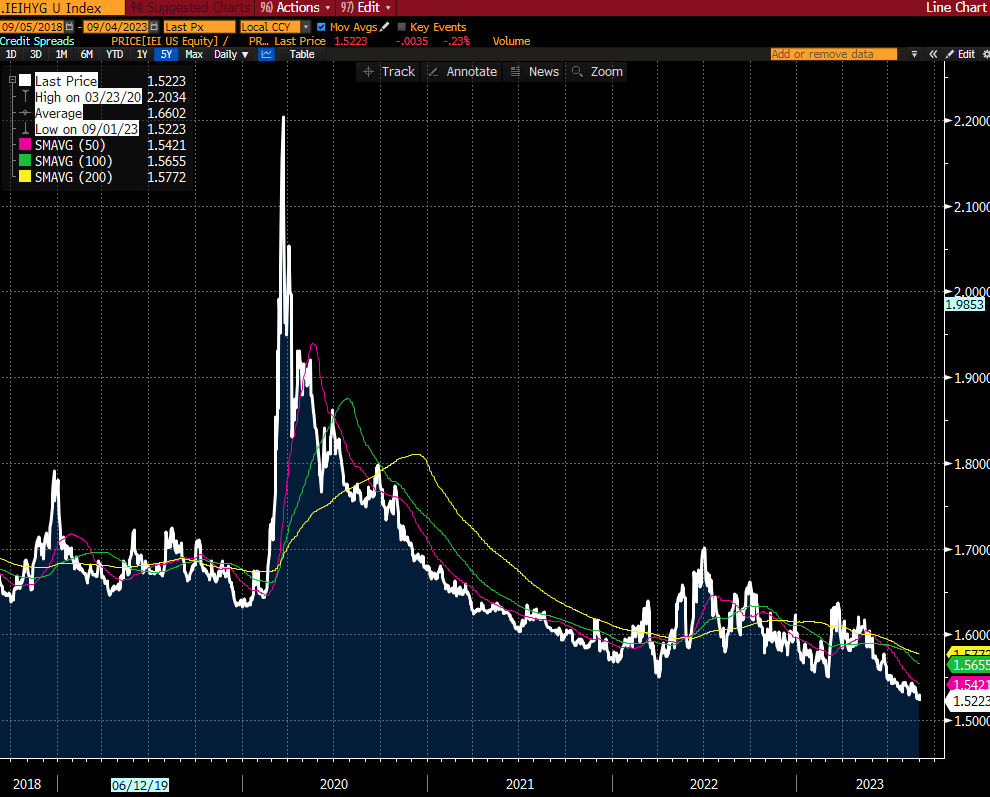
Task: Switch to the Table view
Action: click(x=301, y=55)
